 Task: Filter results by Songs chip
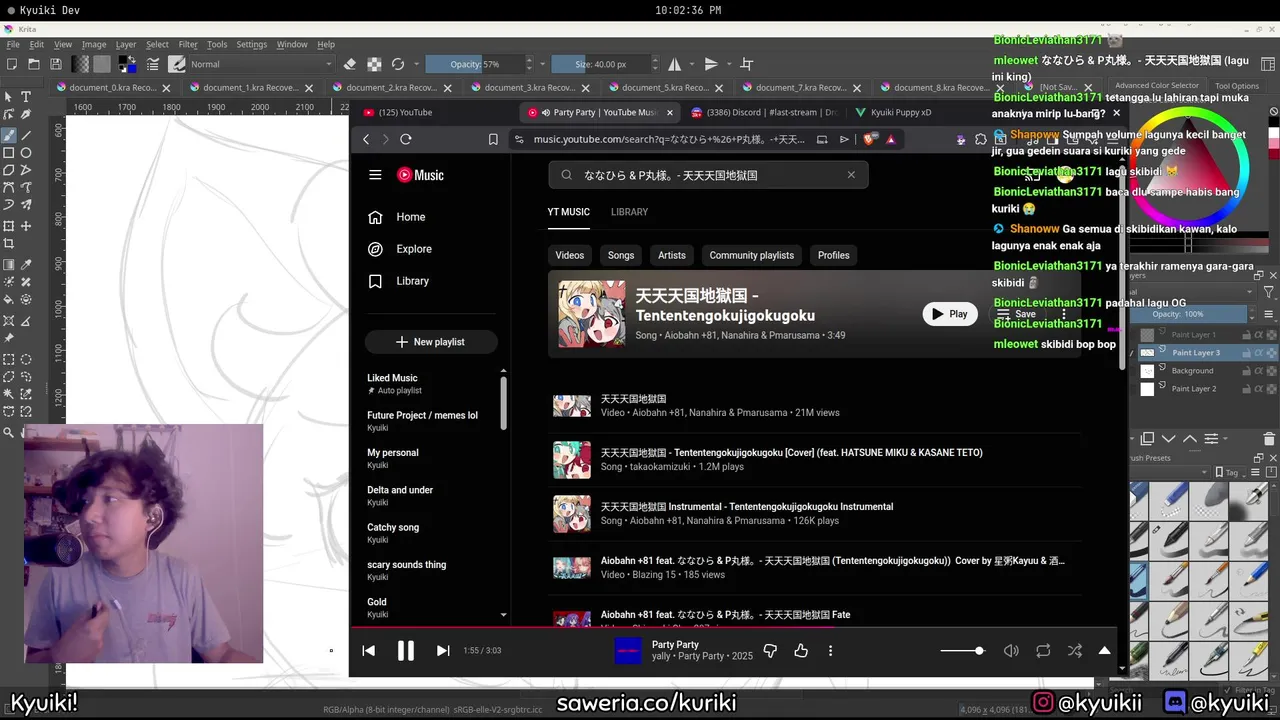pos(621,255)
